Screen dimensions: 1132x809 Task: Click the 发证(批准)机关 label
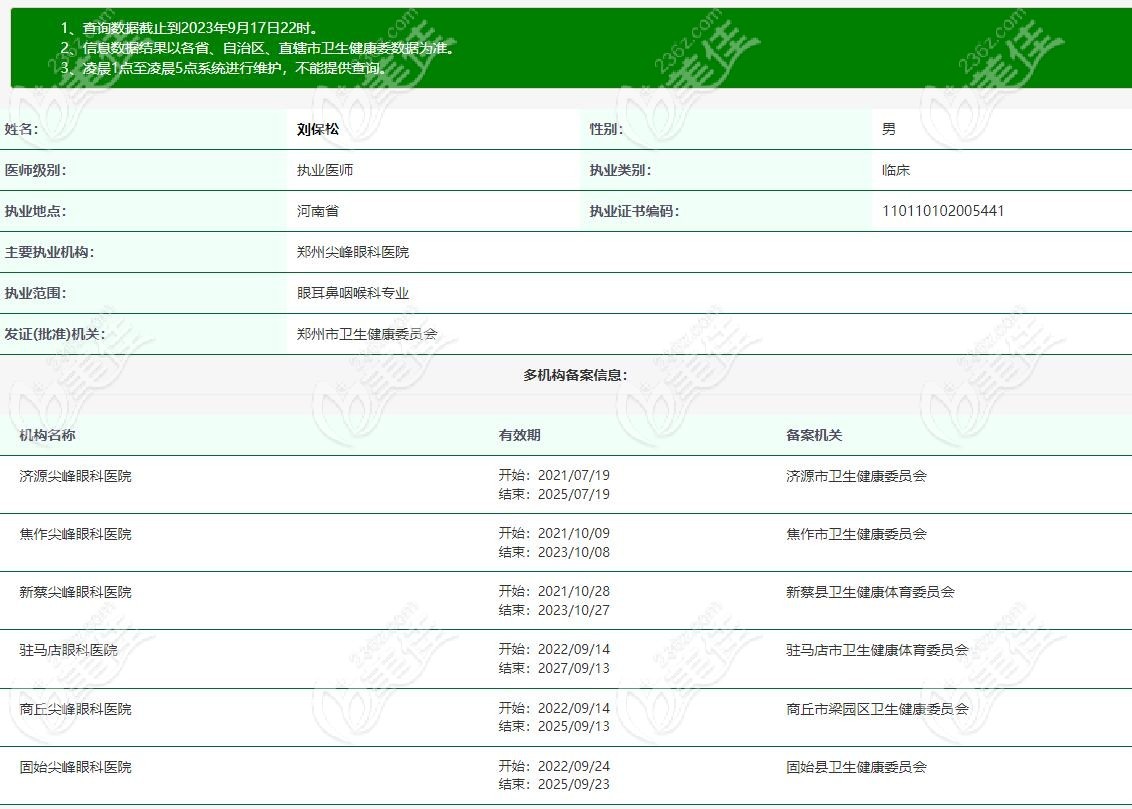click(x=55, y=334)
